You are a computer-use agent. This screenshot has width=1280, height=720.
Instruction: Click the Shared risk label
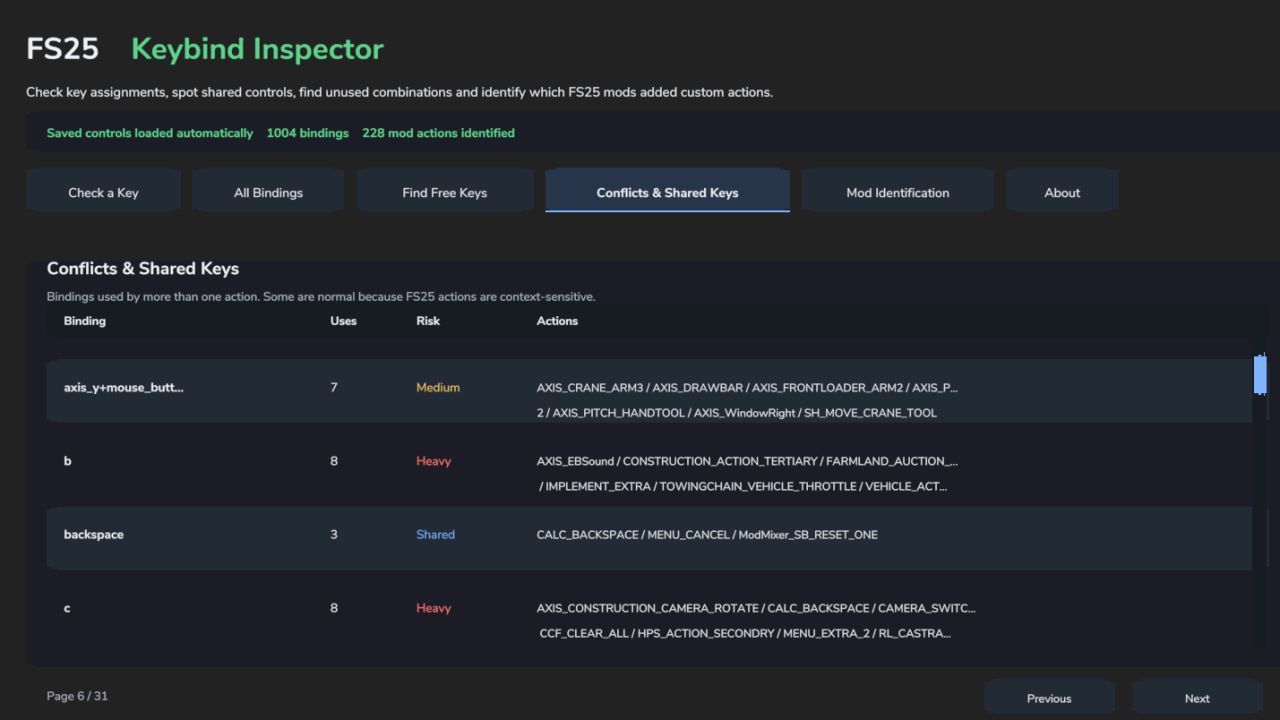(435, 534)
